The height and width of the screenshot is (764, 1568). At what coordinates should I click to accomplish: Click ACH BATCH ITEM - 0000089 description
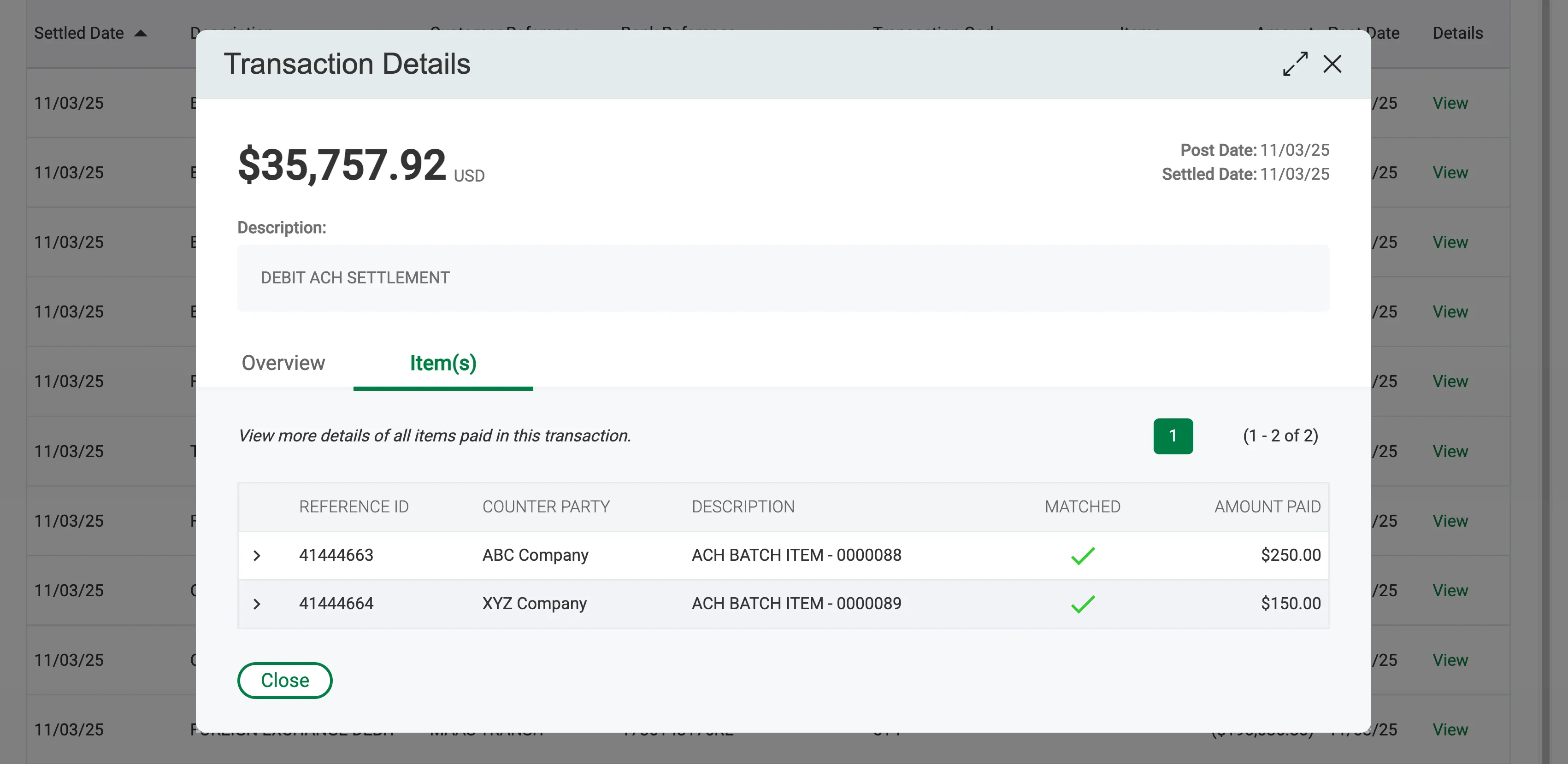796,604
